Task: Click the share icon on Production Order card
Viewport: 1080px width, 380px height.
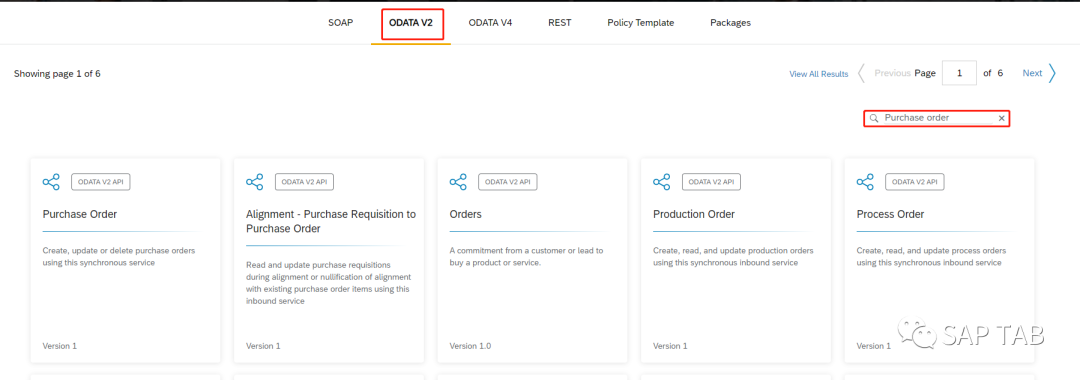Action: coord(661,182)
